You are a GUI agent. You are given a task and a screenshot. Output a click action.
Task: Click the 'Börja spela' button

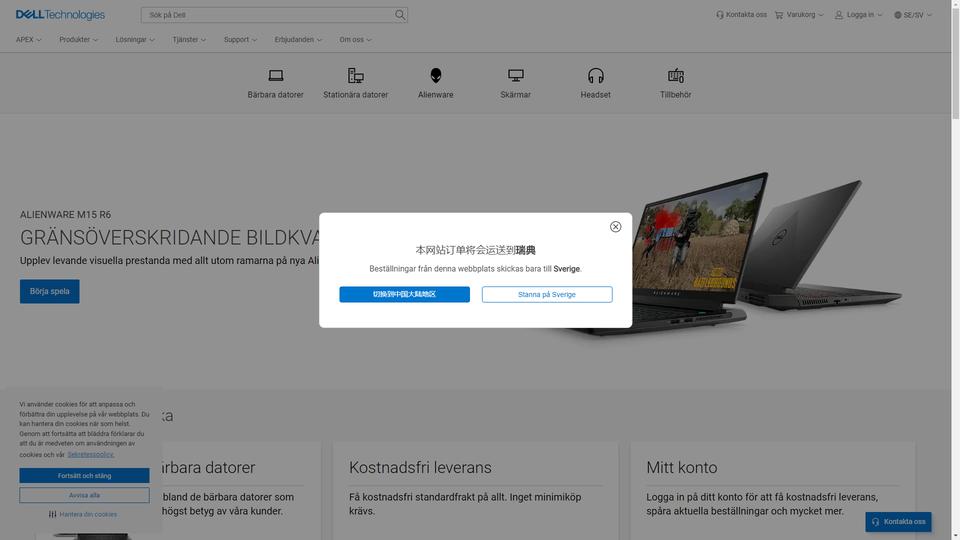(x=50, y=291)
